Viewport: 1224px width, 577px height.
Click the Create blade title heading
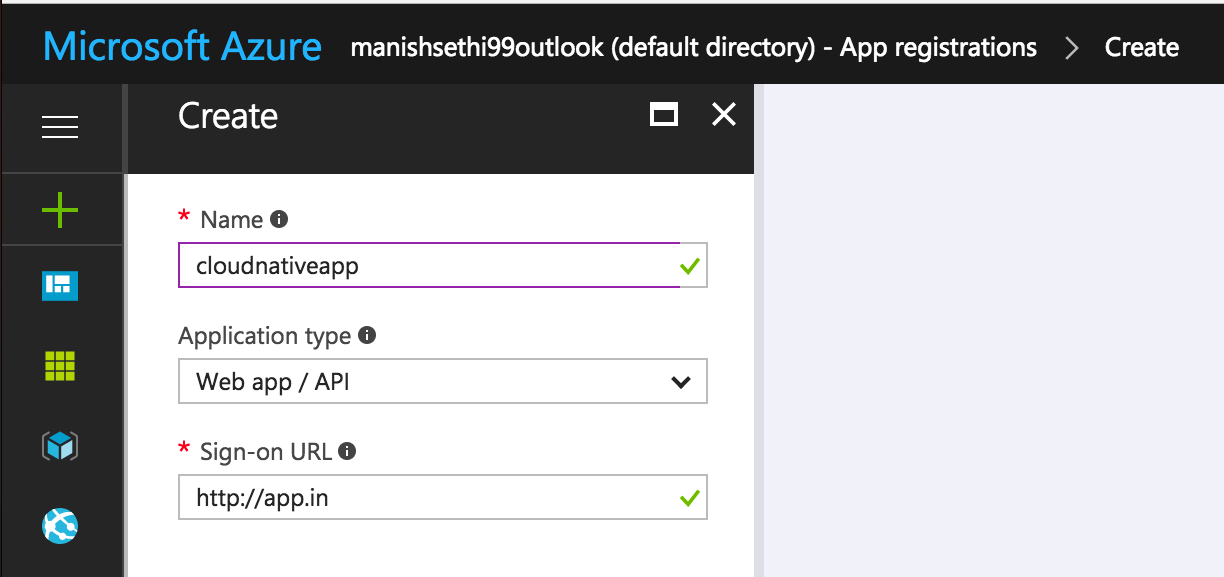[228, 116]
